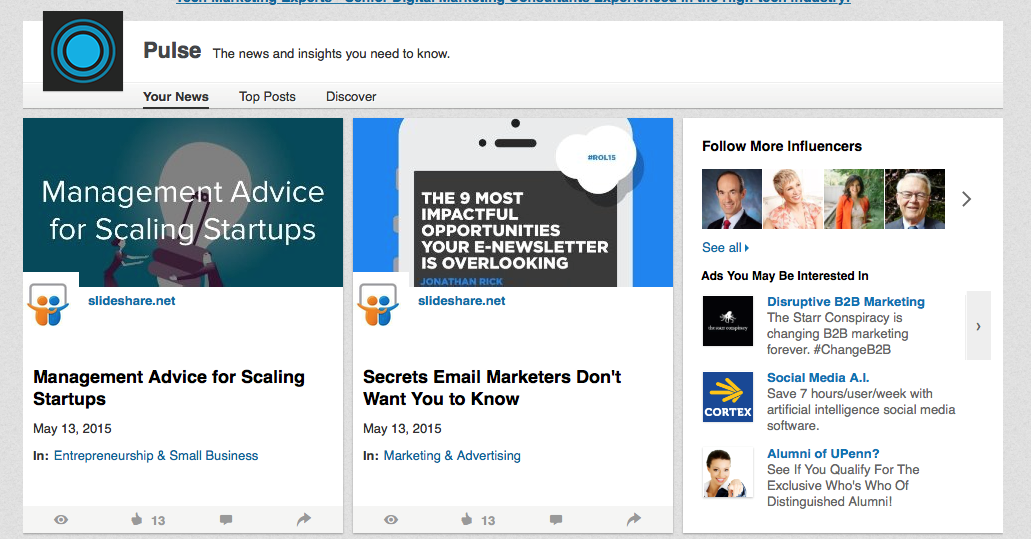Open the Management Advice for Scaling Startups cover image
The width and height of the screenshot is (1031, 539).
183,202
